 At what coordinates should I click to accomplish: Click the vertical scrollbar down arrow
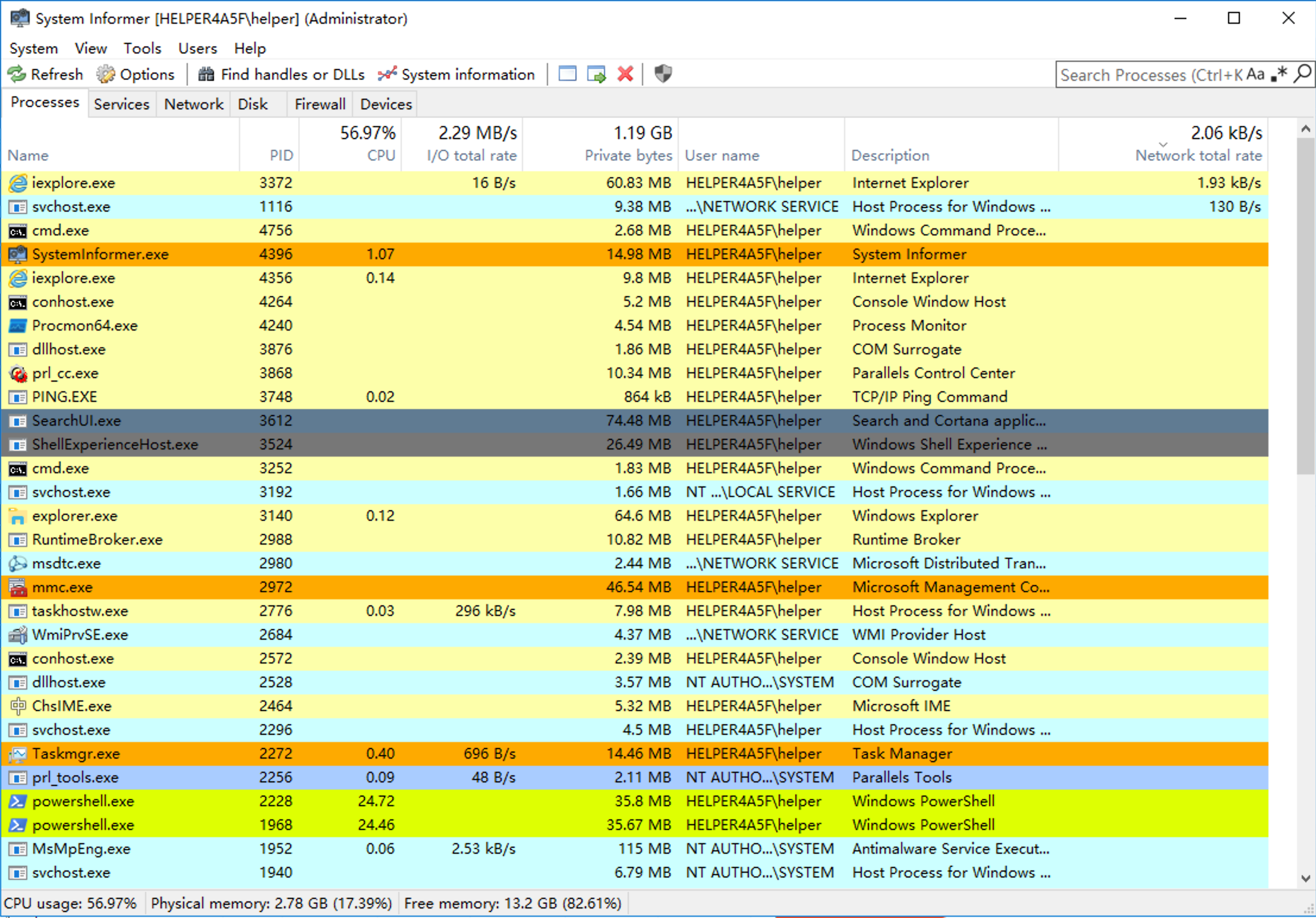(x=1305, y=878)
